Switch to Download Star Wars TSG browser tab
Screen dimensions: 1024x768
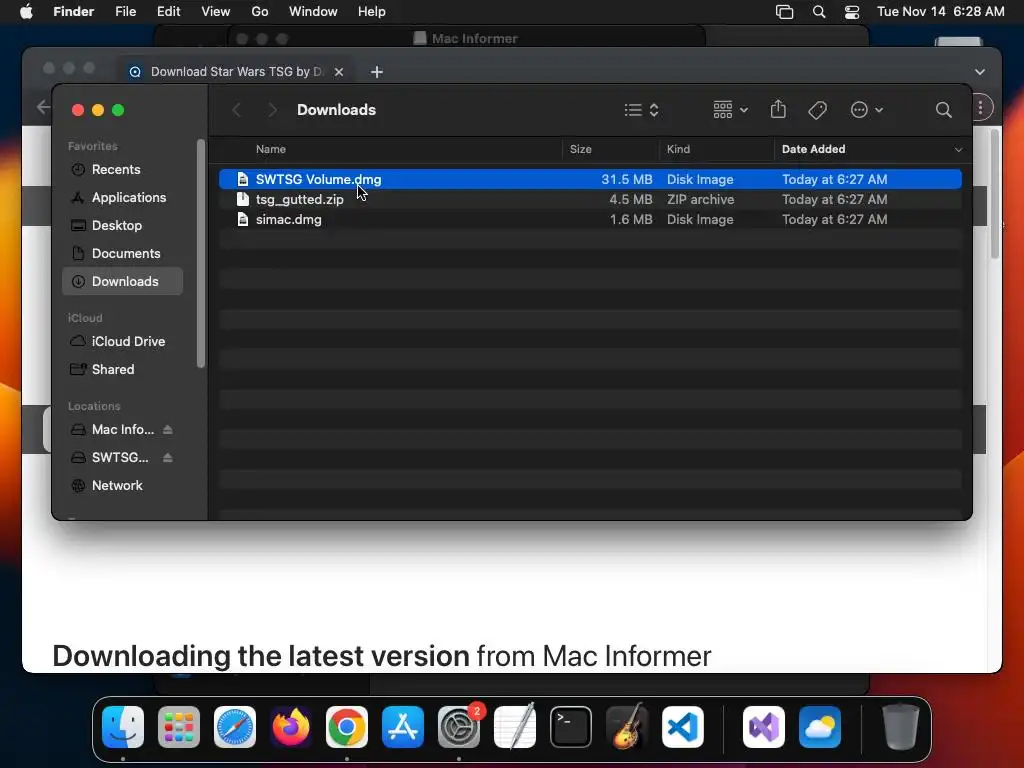coord(236,72)
